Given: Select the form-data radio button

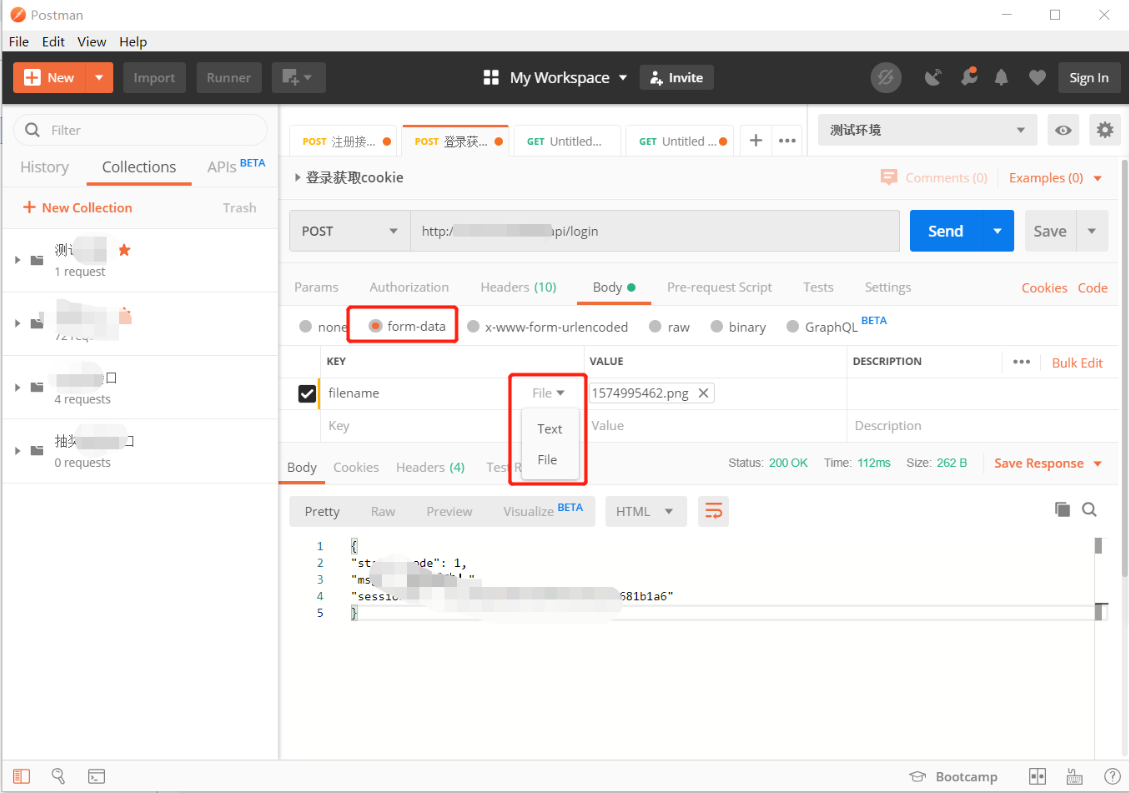Looking at the screenshot, I should (375, 326).
